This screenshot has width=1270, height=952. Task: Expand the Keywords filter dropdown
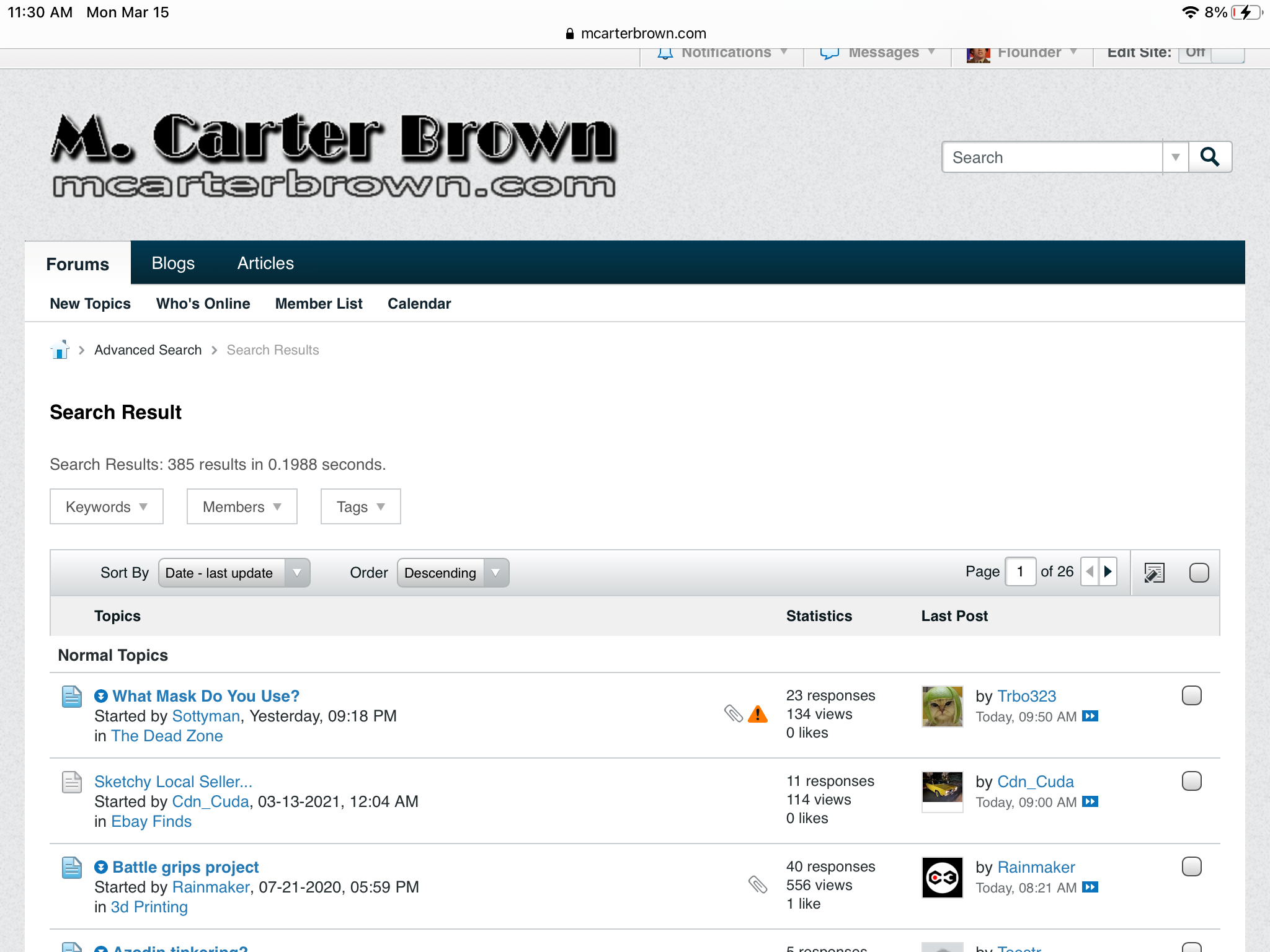(107, 506)
